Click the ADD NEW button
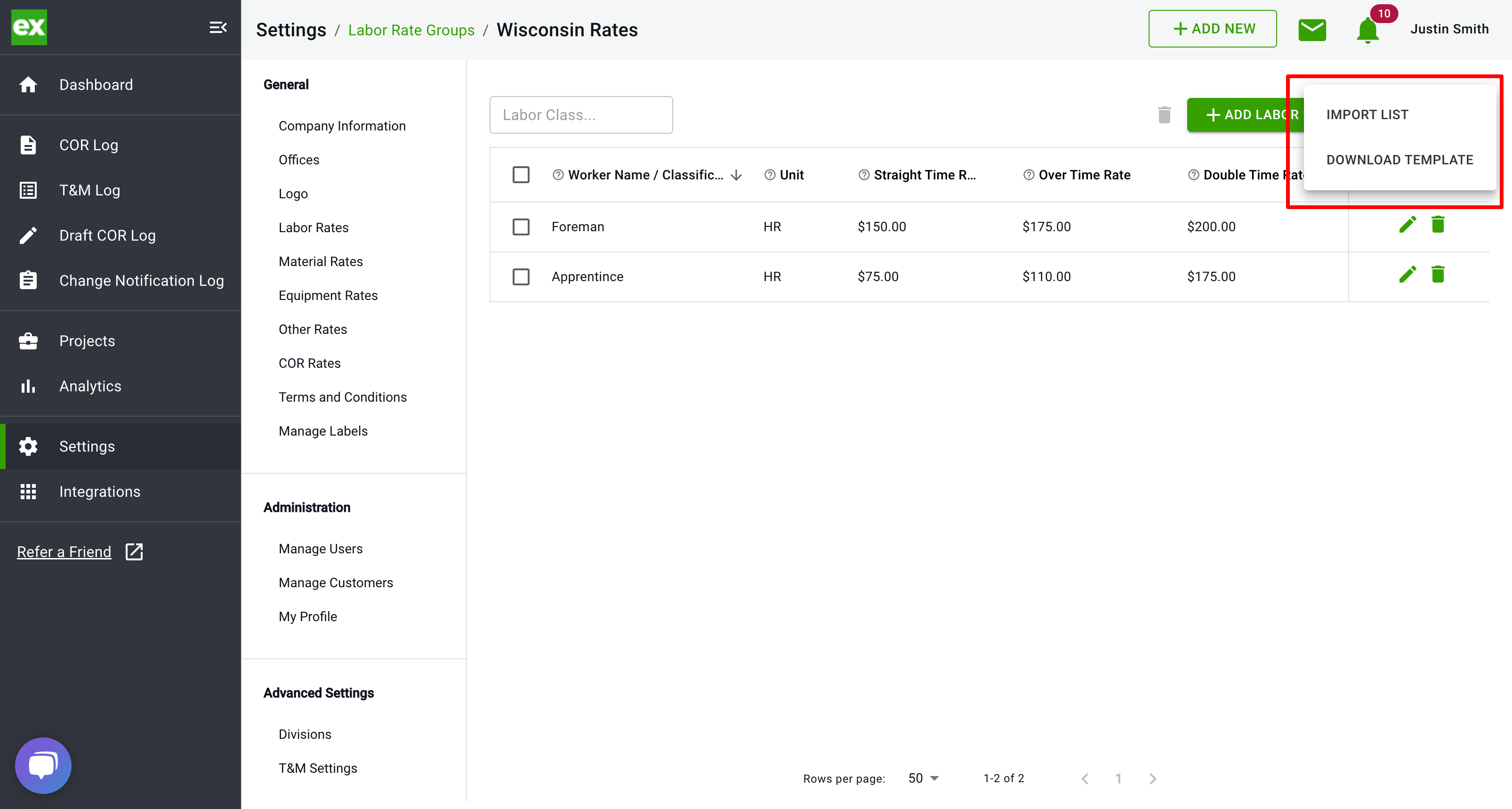The width and height of the screenshot is (1512, 809). click(x=1213, y=29)
